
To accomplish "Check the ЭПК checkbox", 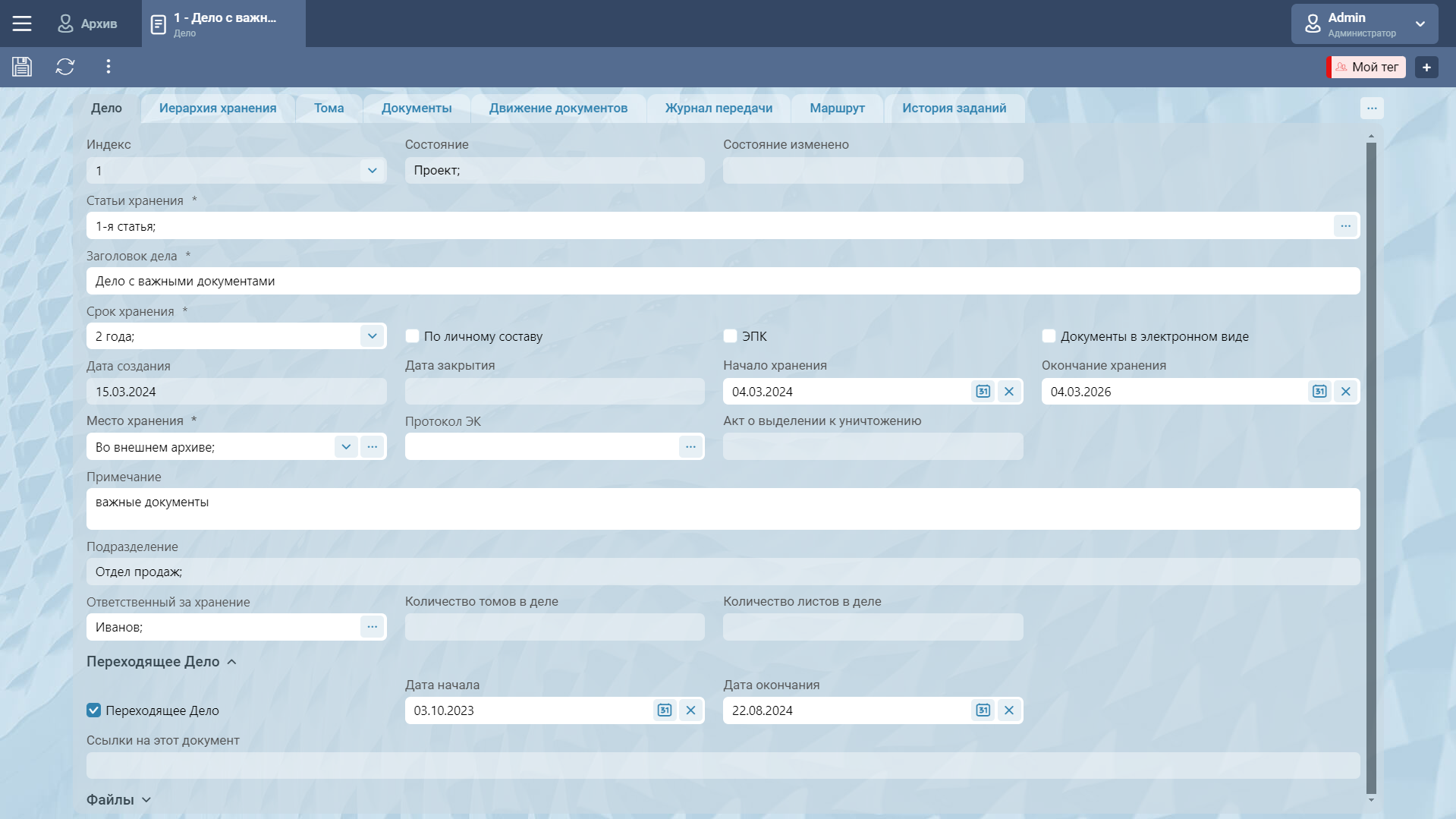I will pyautogui.click(x=731, y=336).
